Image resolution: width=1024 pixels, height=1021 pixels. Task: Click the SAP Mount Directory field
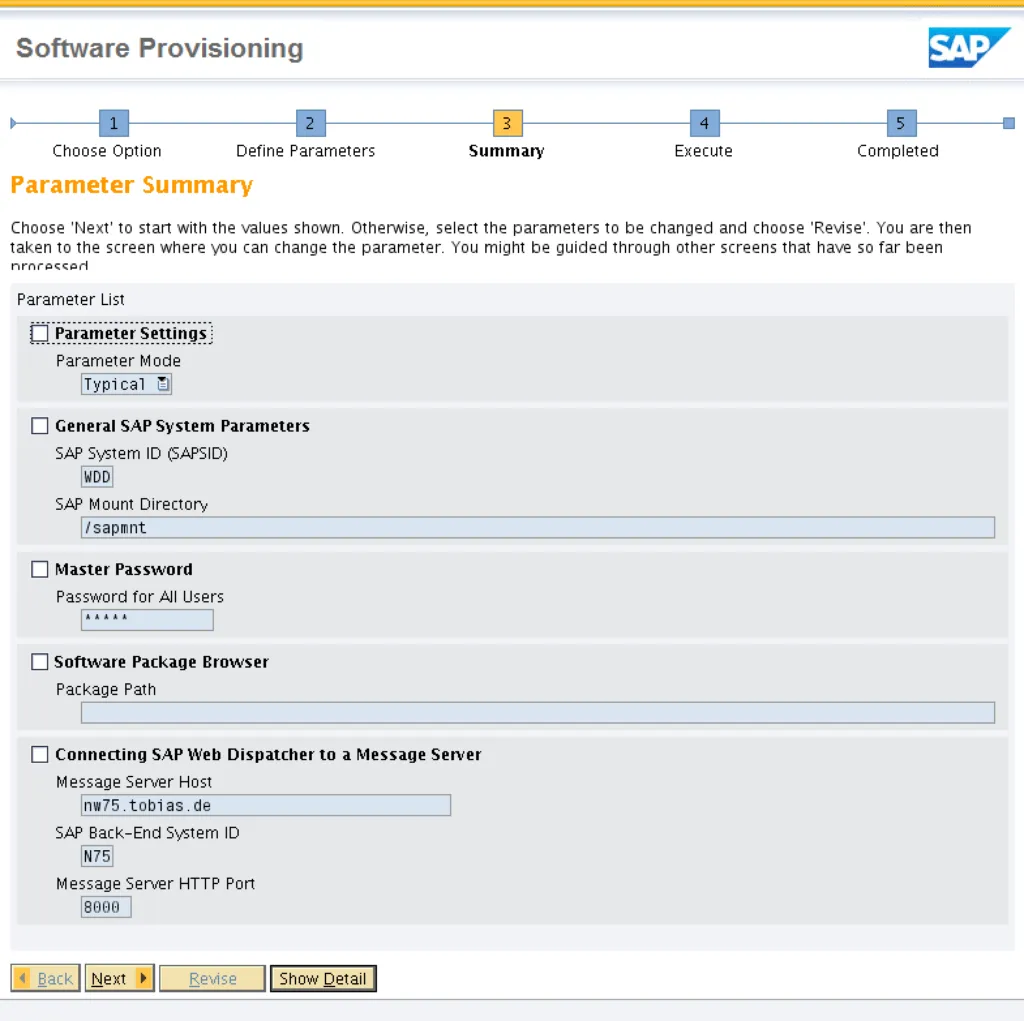[537, 528]
